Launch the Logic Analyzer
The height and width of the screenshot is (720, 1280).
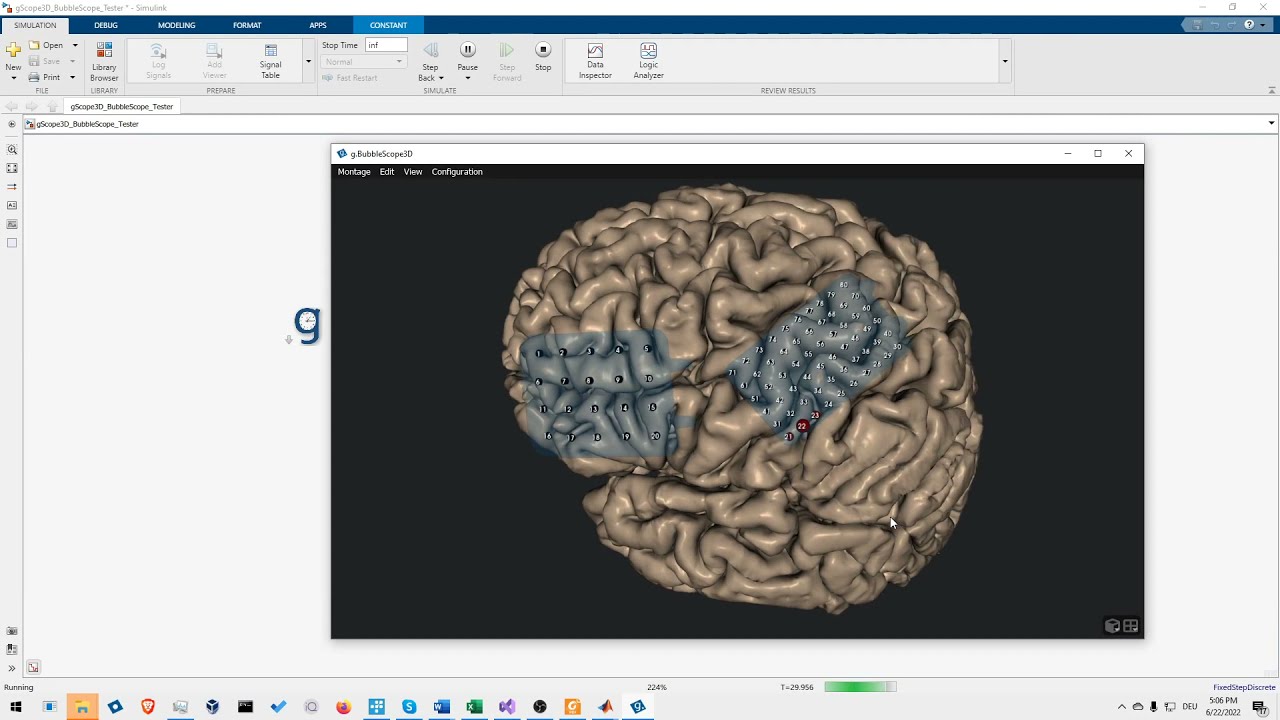(x=648, y=61)
